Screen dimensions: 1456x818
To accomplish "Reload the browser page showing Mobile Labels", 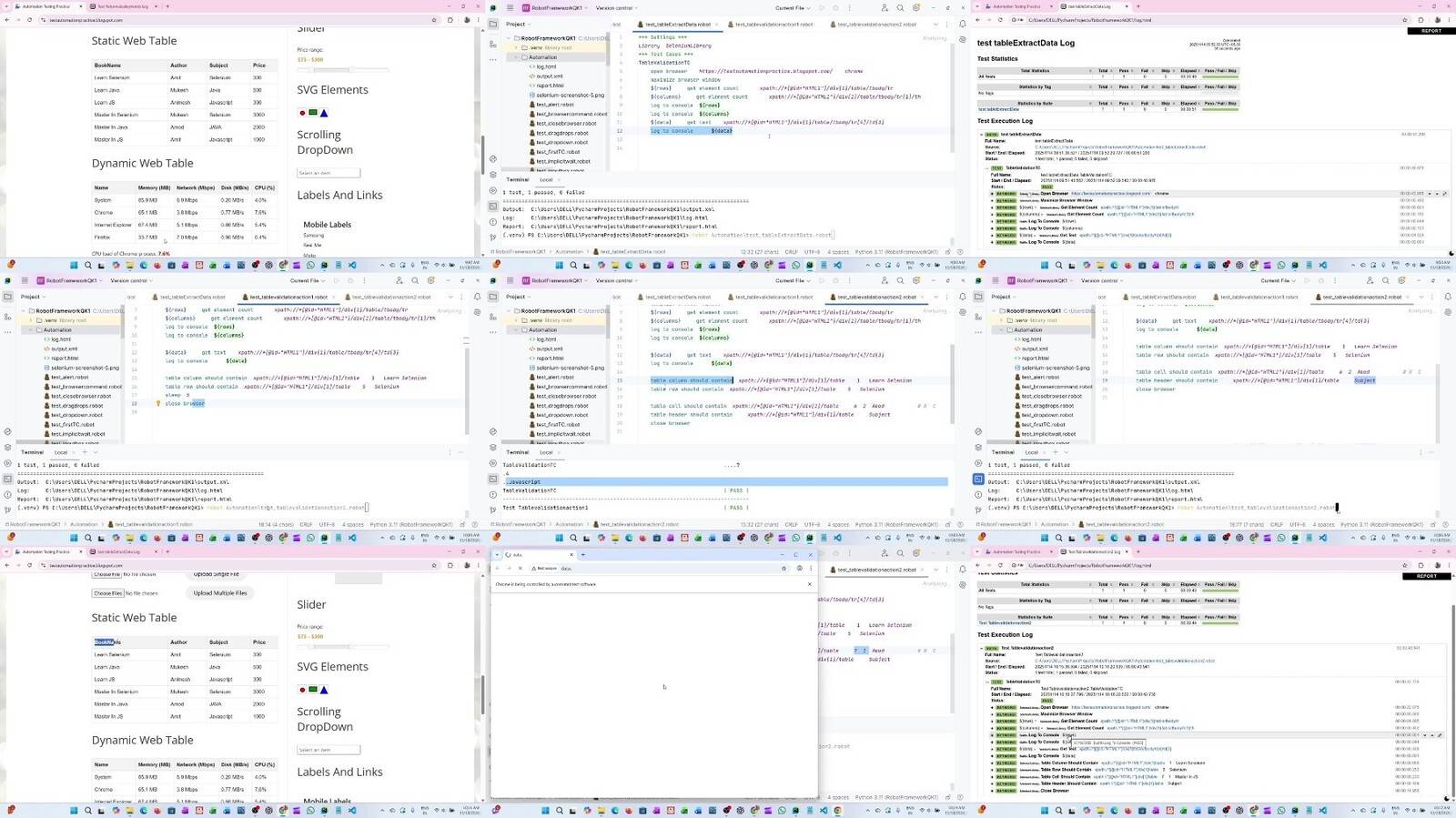I will (x=29, y=19).
